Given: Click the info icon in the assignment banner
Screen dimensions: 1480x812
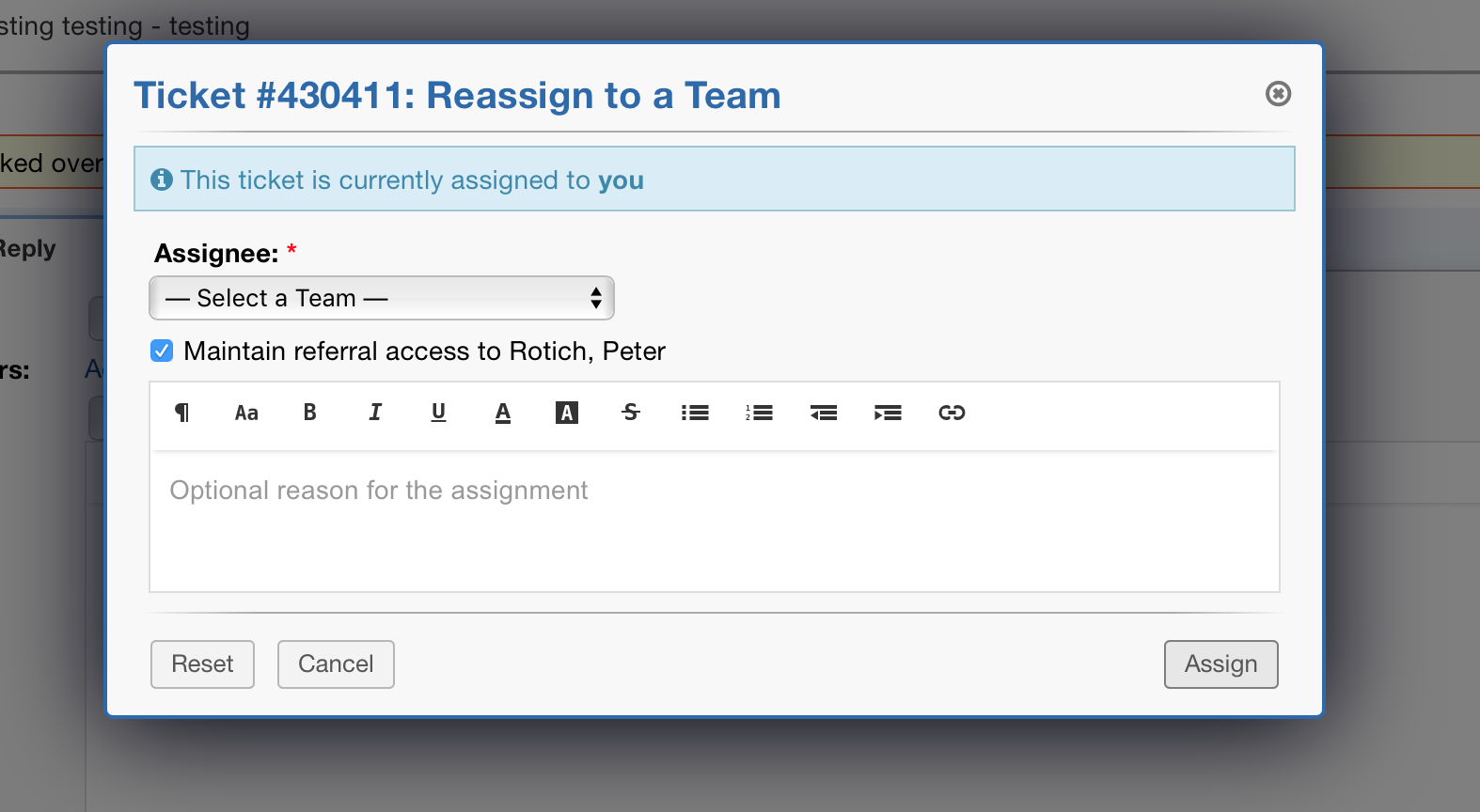Looking at the screenshot, I should (x=162, y=180).
